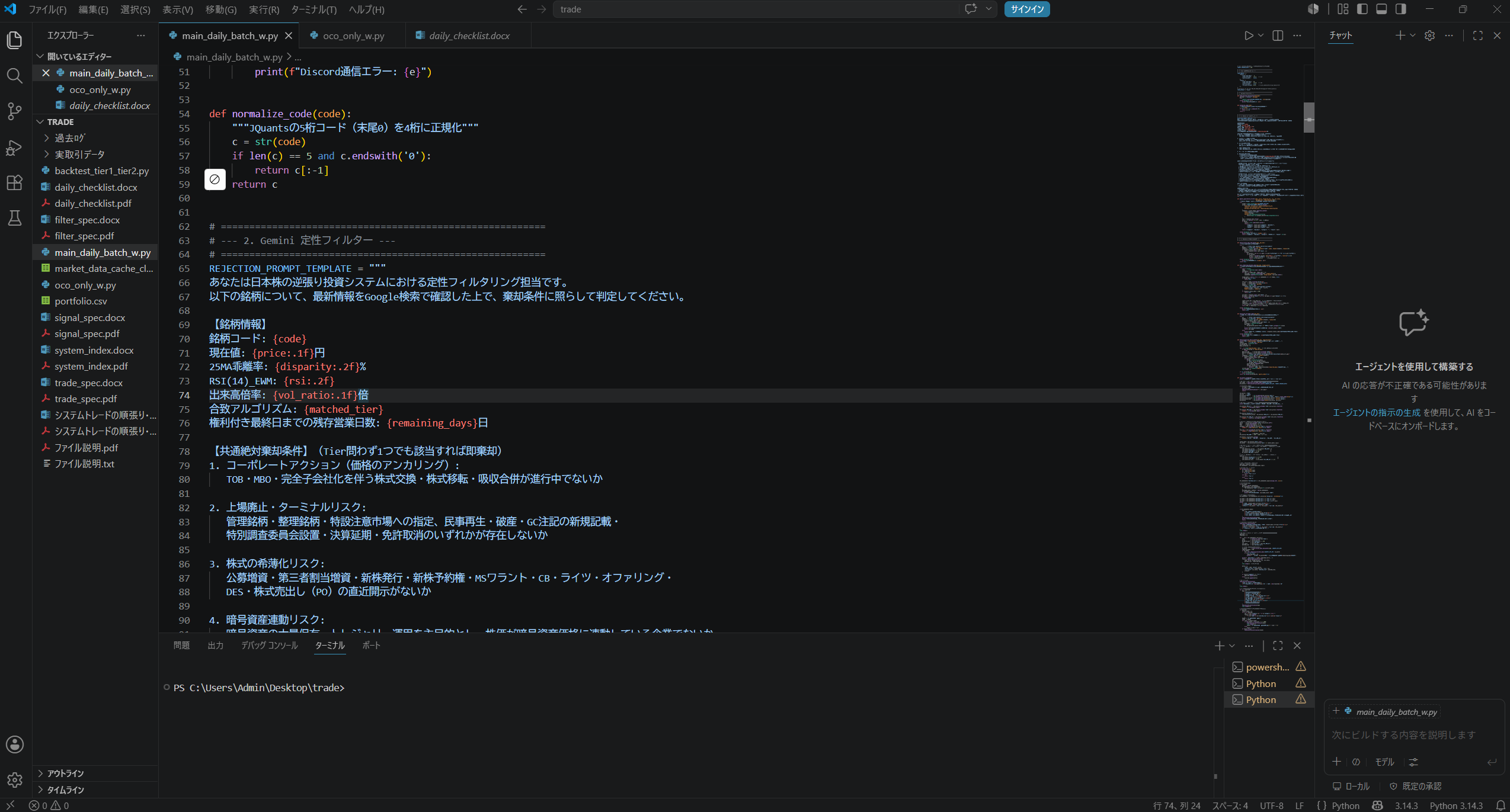Screen dimensions: 1510x812
Task: Switch to デバッグ コンソール panel tab
Action: (x=269, y=646)
